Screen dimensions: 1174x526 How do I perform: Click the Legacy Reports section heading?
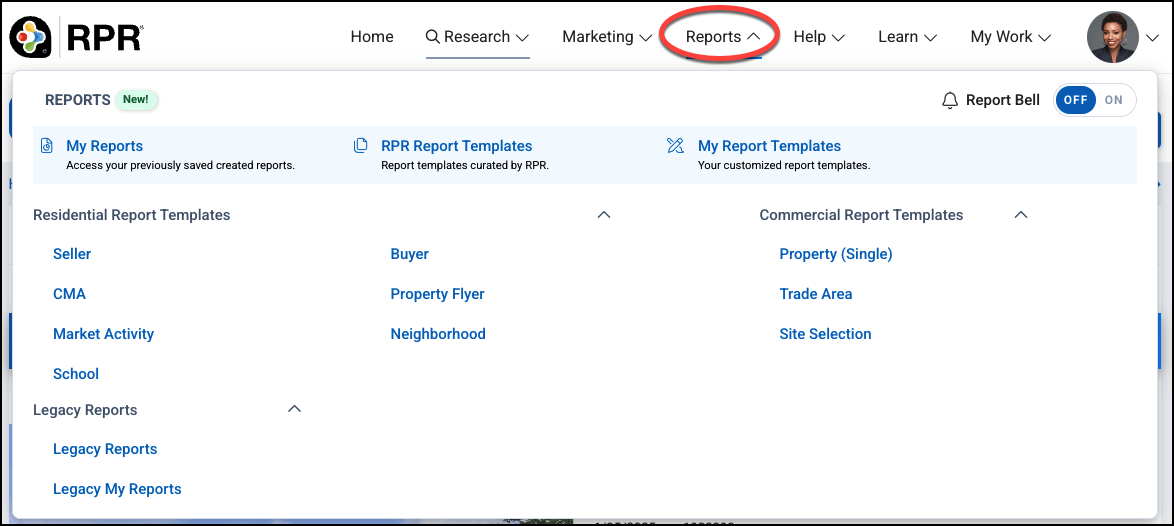click(85, 409)
